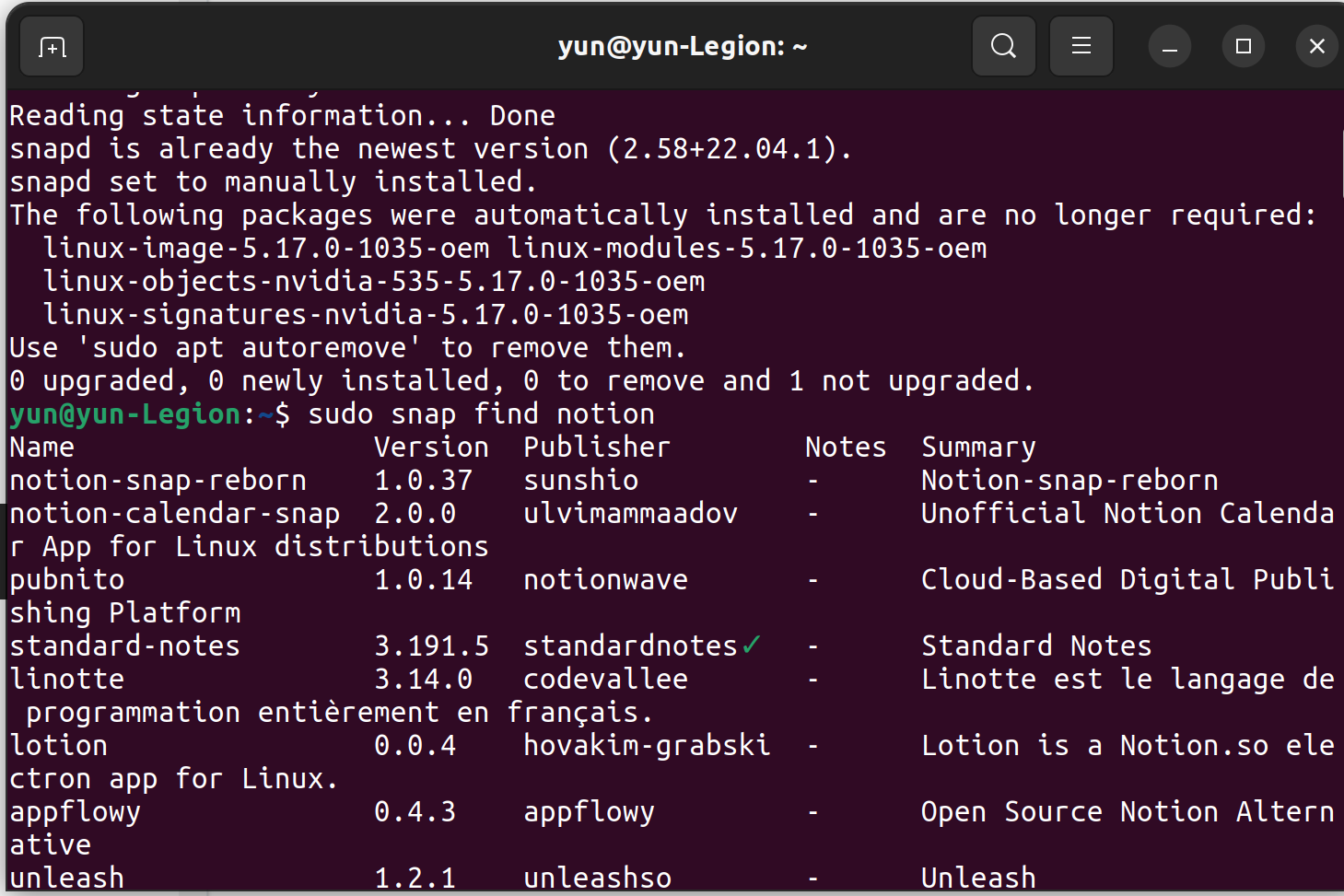Click 'linux-objects-nvidia-535-5.17.0-1035-oem' line
Screen dimensions: 1344x896
coord(374,282)
